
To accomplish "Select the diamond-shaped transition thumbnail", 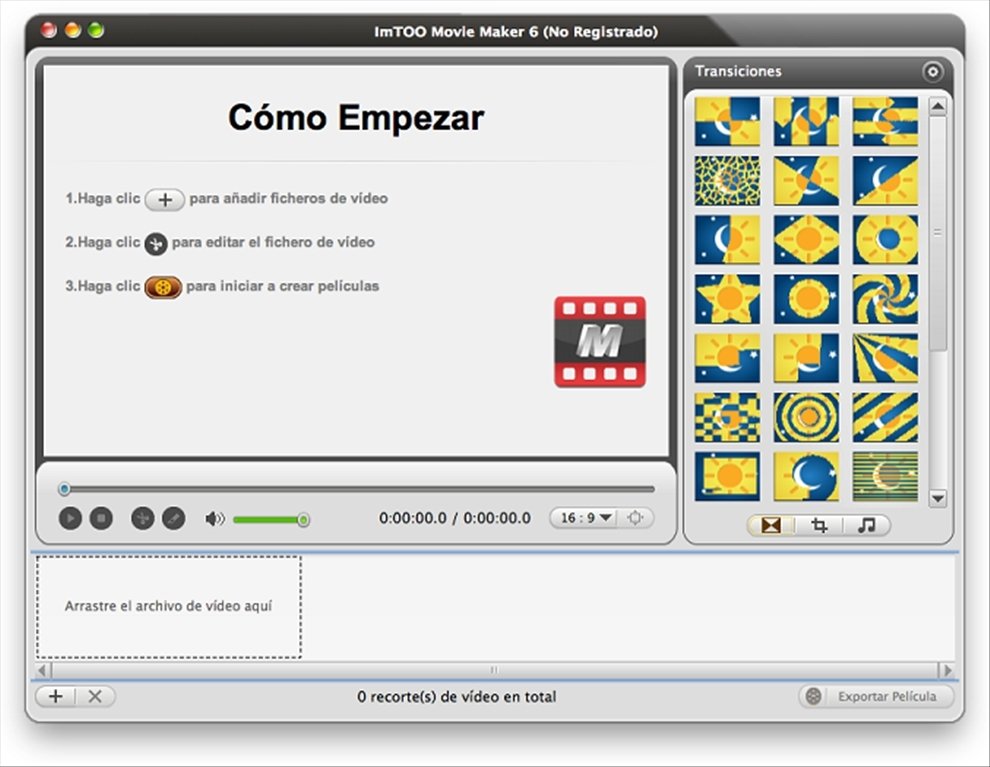I will 806,239.
